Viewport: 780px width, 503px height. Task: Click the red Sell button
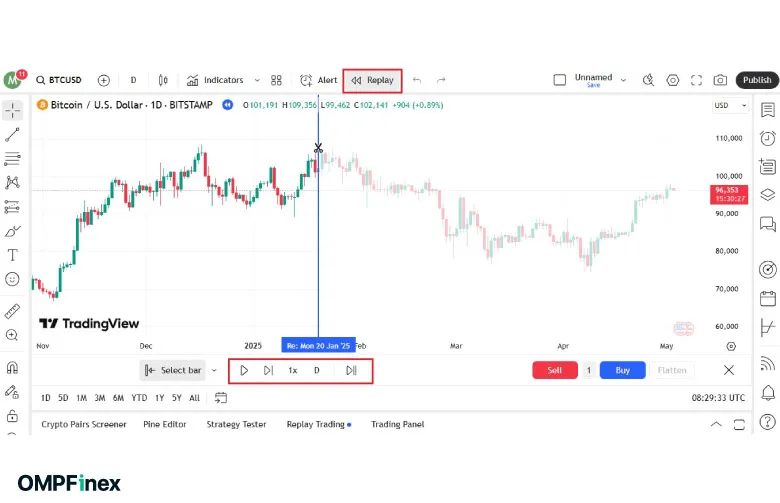[554, 370]
